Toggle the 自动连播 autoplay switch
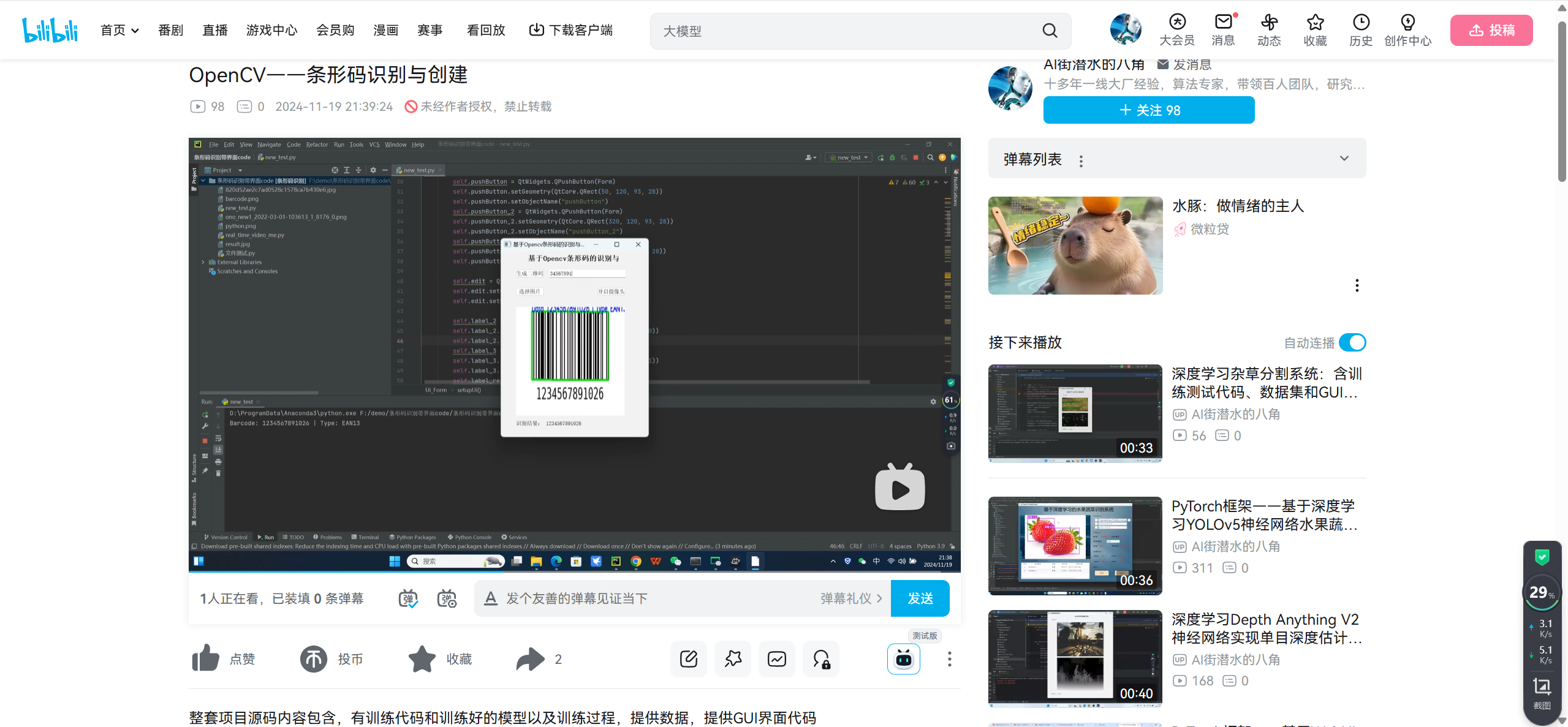 [x=1352, y=342]
